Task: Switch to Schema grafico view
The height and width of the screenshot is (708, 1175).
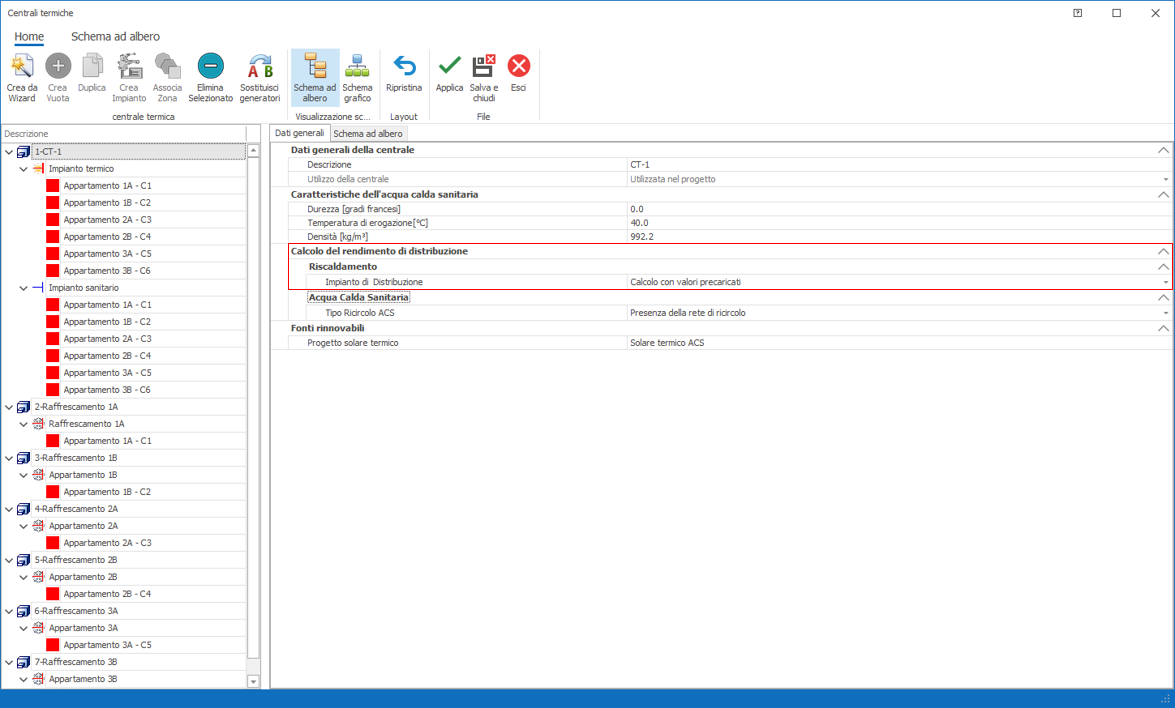Action: point(357,67)
